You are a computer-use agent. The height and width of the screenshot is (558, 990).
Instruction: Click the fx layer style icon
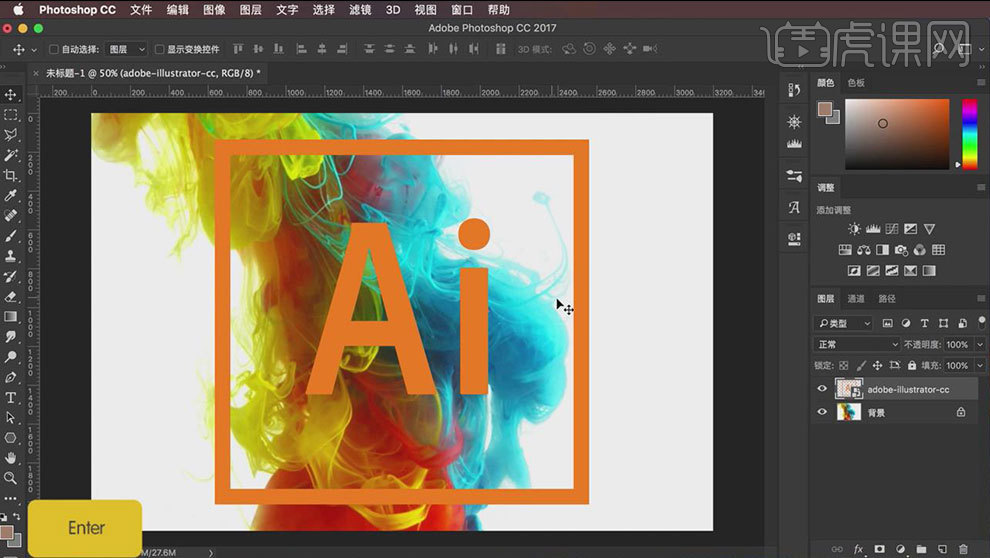[858, 549]
